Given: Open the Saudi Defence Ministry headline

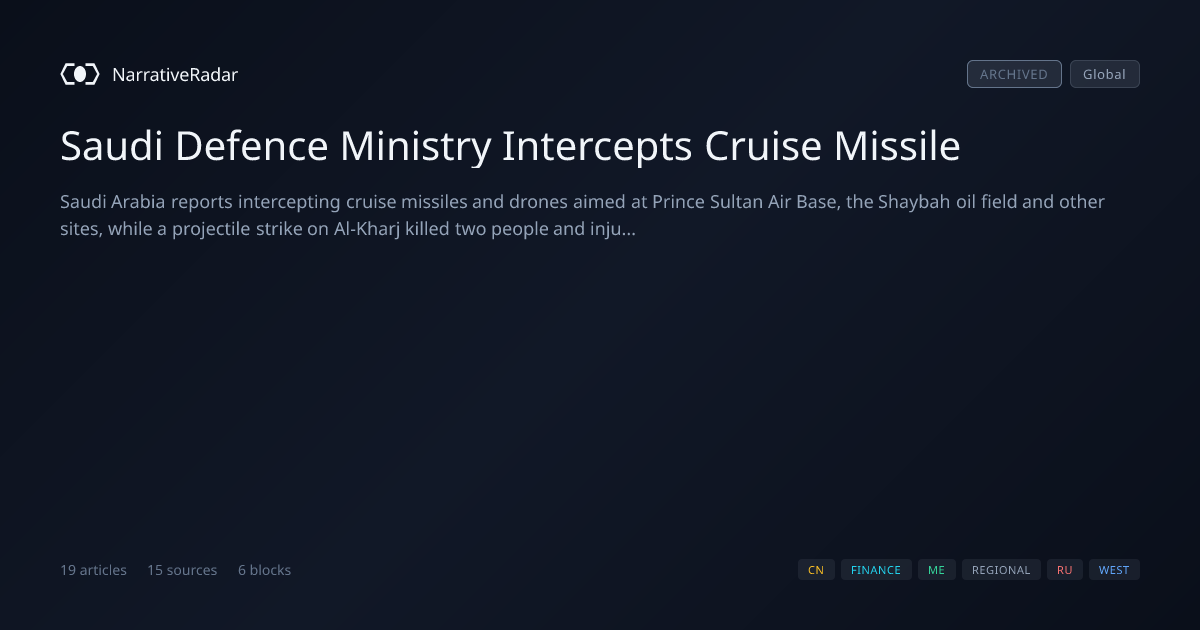Looking at the screenshot, I should tap(510, 146).
